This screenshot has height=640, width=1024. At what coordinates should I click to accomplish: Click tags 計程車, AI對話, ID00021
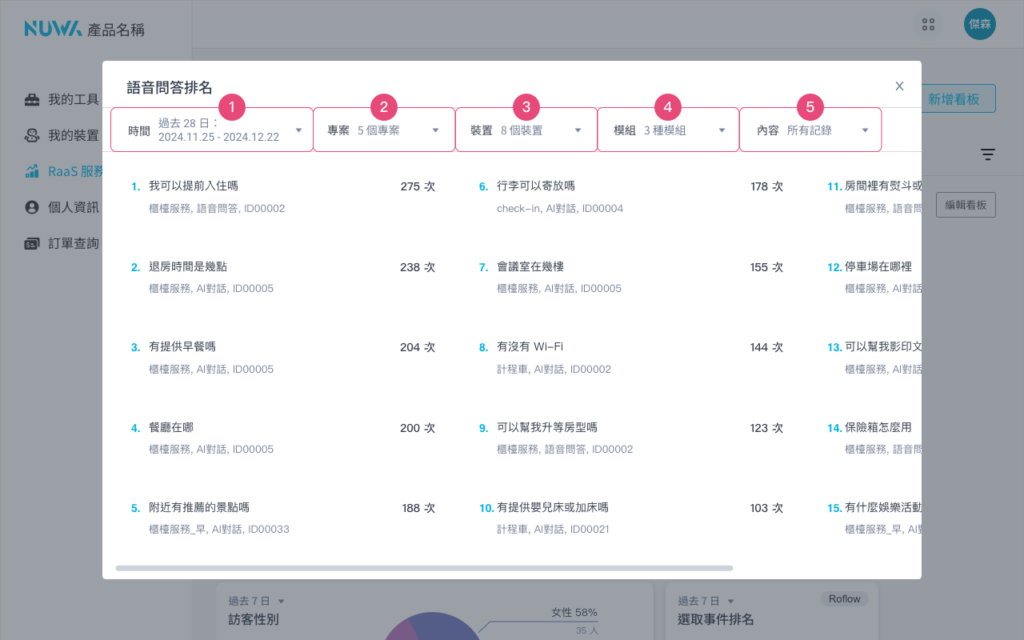tap(552, 530)
